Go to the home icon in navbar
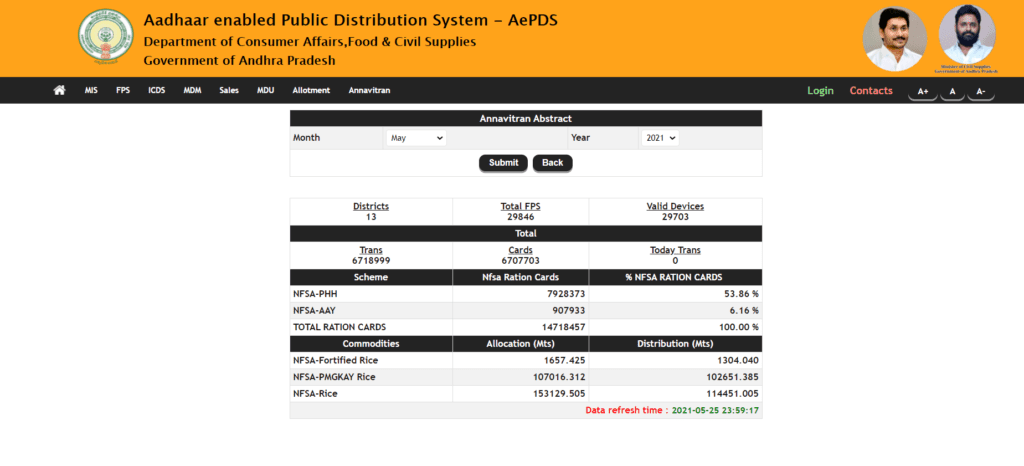Screen dimensions: 1024x466 [59, 90]
